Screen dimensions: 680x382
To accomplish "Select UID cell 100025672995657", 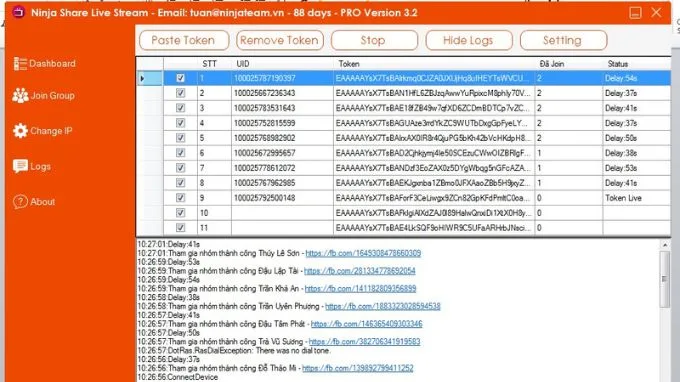I will click(282, 153).
